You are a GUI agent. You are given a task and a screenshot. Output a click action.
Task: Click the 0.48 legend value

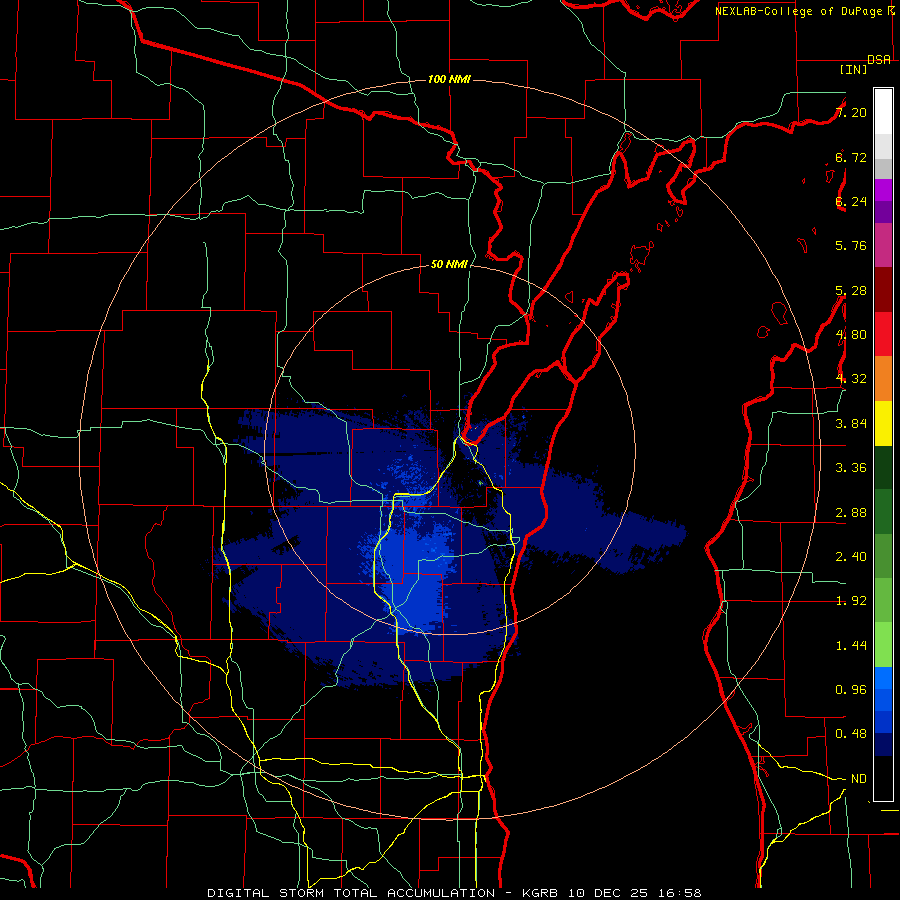point(851,734)
